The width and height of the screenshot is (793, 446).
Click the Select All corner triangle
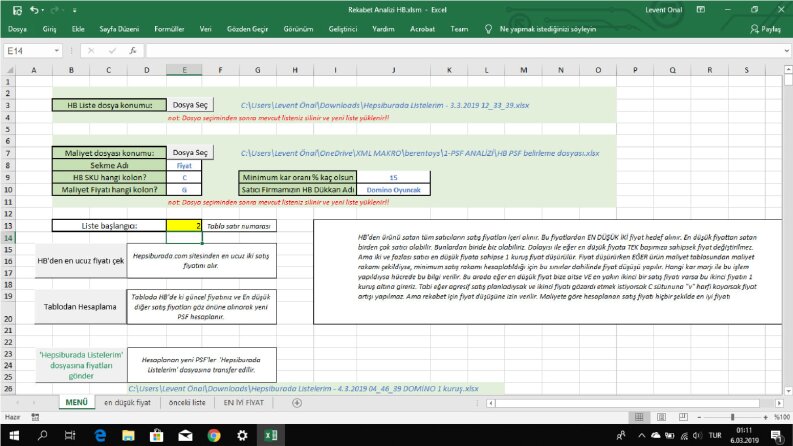tap(9, 70)
